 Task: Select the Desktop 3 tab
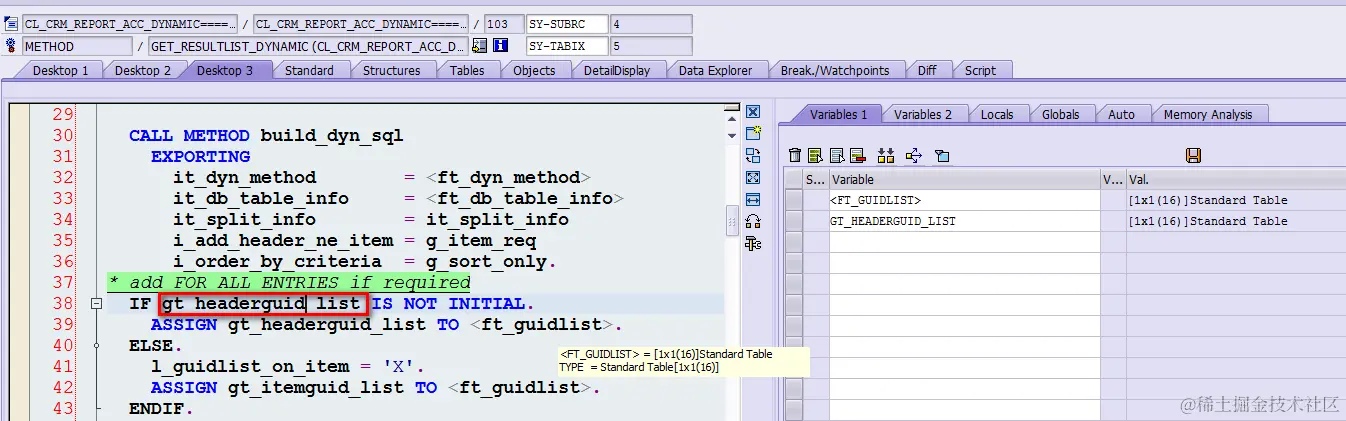click(224, 70)
